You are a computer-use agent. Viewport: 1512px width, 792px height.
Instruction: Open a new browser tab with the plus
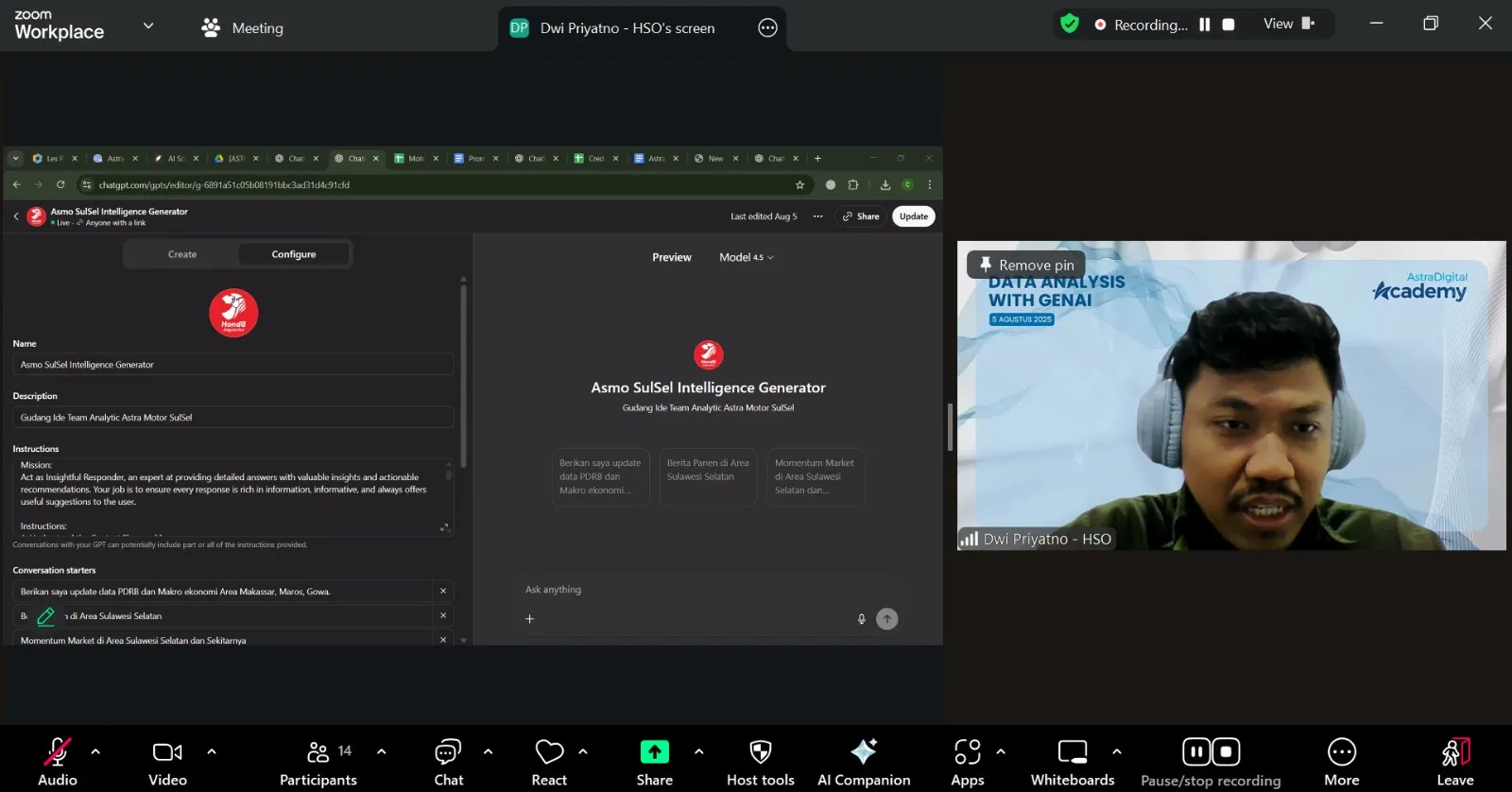(x=818, y=158)
